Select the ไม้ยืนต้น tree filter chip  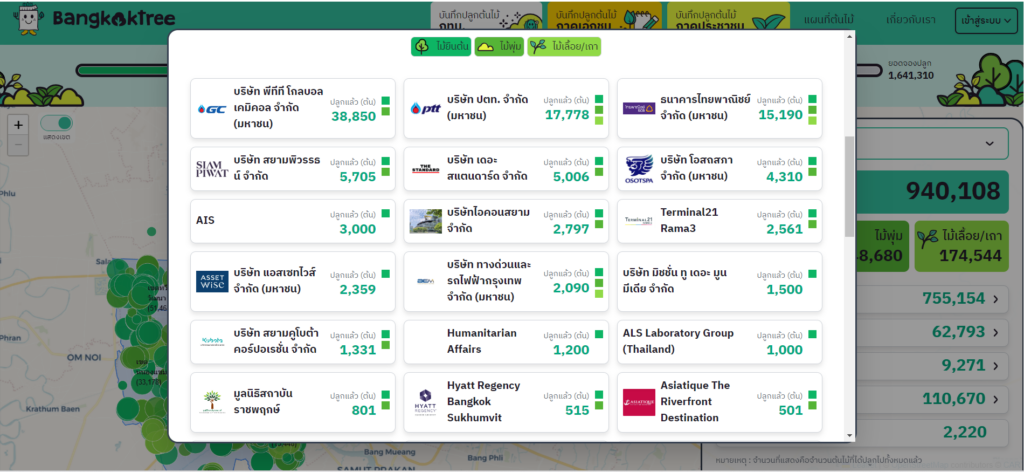(x=441, y=47)
